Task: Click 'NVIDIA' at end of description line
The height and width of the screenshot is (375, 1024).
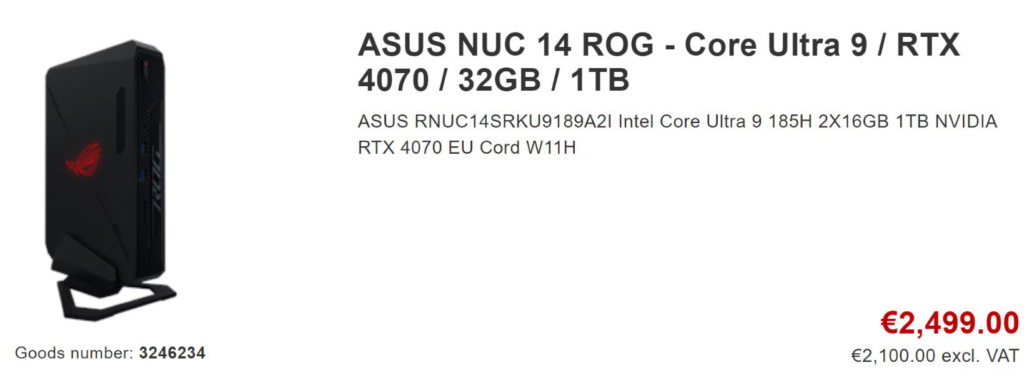Action: click(x=965, y=122)
